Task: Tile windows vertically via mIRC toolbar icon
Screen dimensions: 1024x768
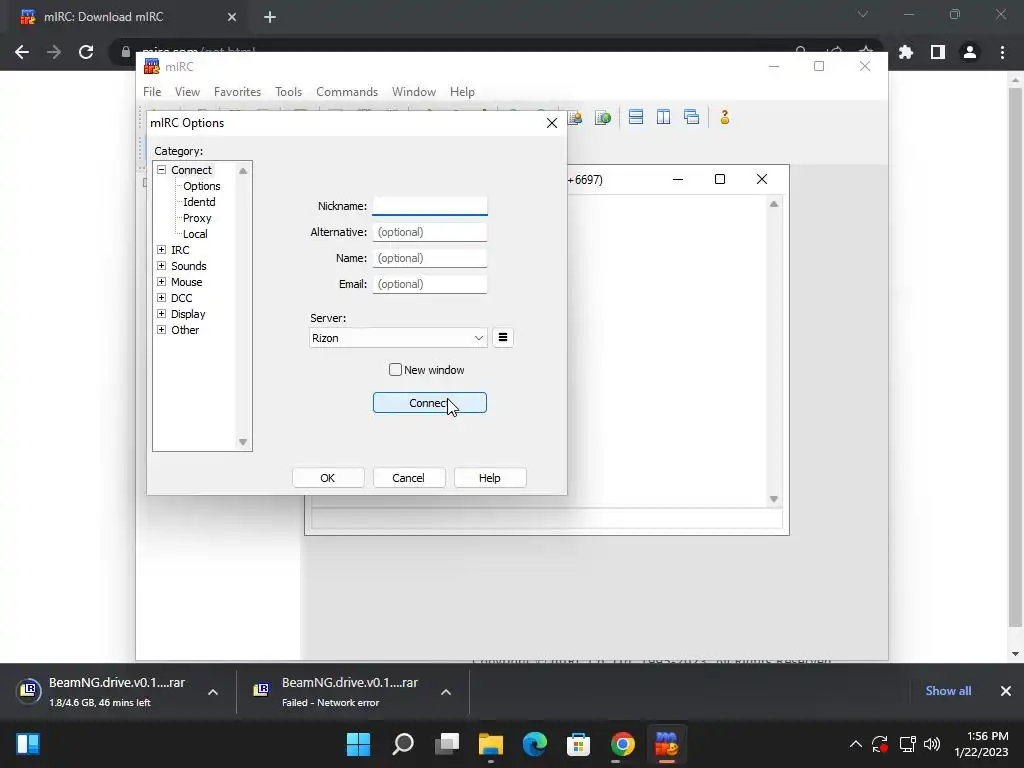Action: click(664, 118)
